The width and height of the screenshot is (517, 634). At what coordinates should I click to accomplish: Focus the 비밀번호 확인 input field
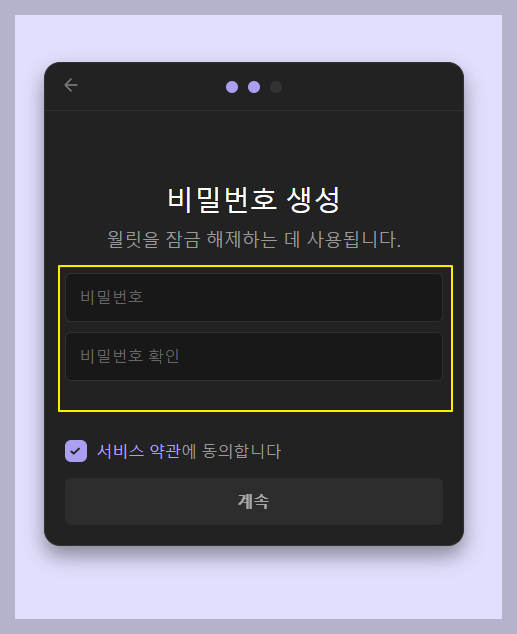pos(254,357)
